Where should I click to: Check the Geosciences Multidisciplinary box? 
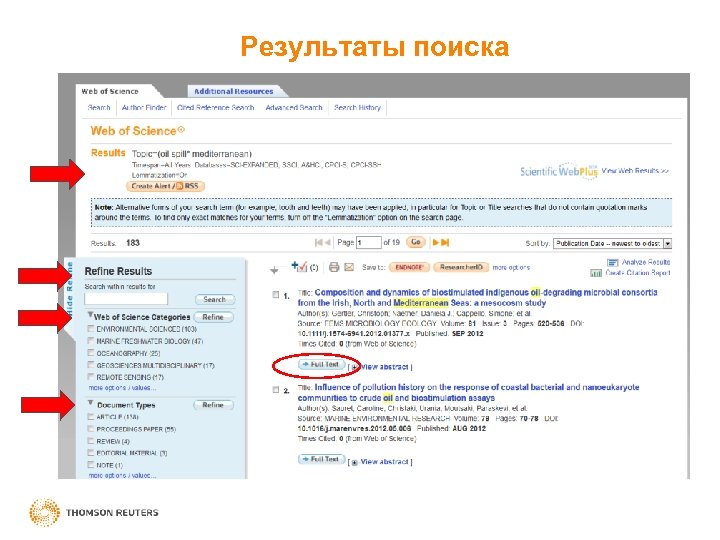pyautogui.click(x=91, y=365)
